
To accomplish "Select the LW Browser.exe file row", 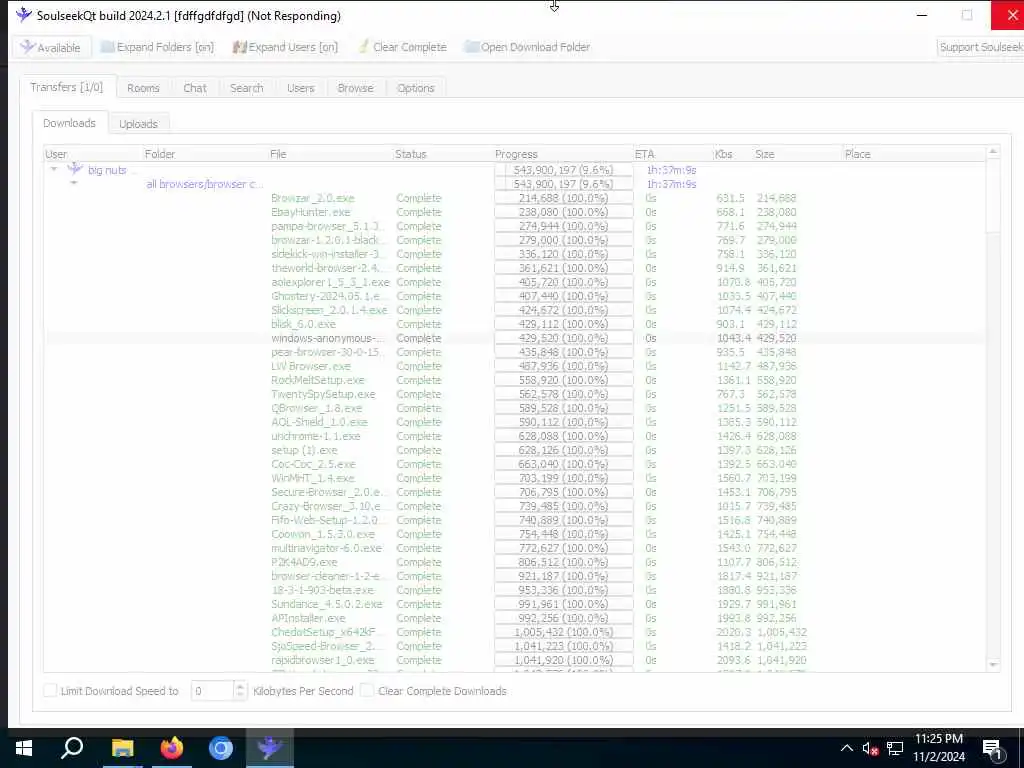I will tap(515, 366).
